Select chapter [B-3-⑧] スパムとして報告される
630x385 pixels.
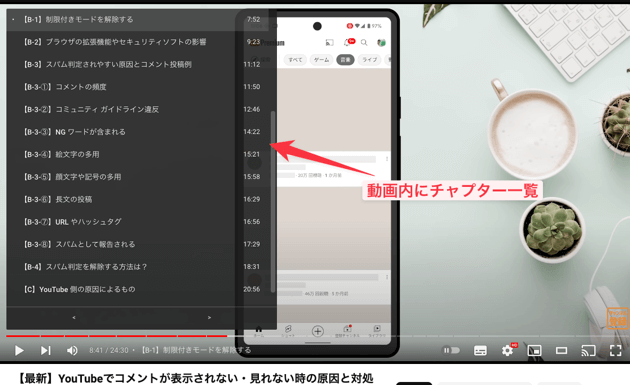click(x=137, y=244)
